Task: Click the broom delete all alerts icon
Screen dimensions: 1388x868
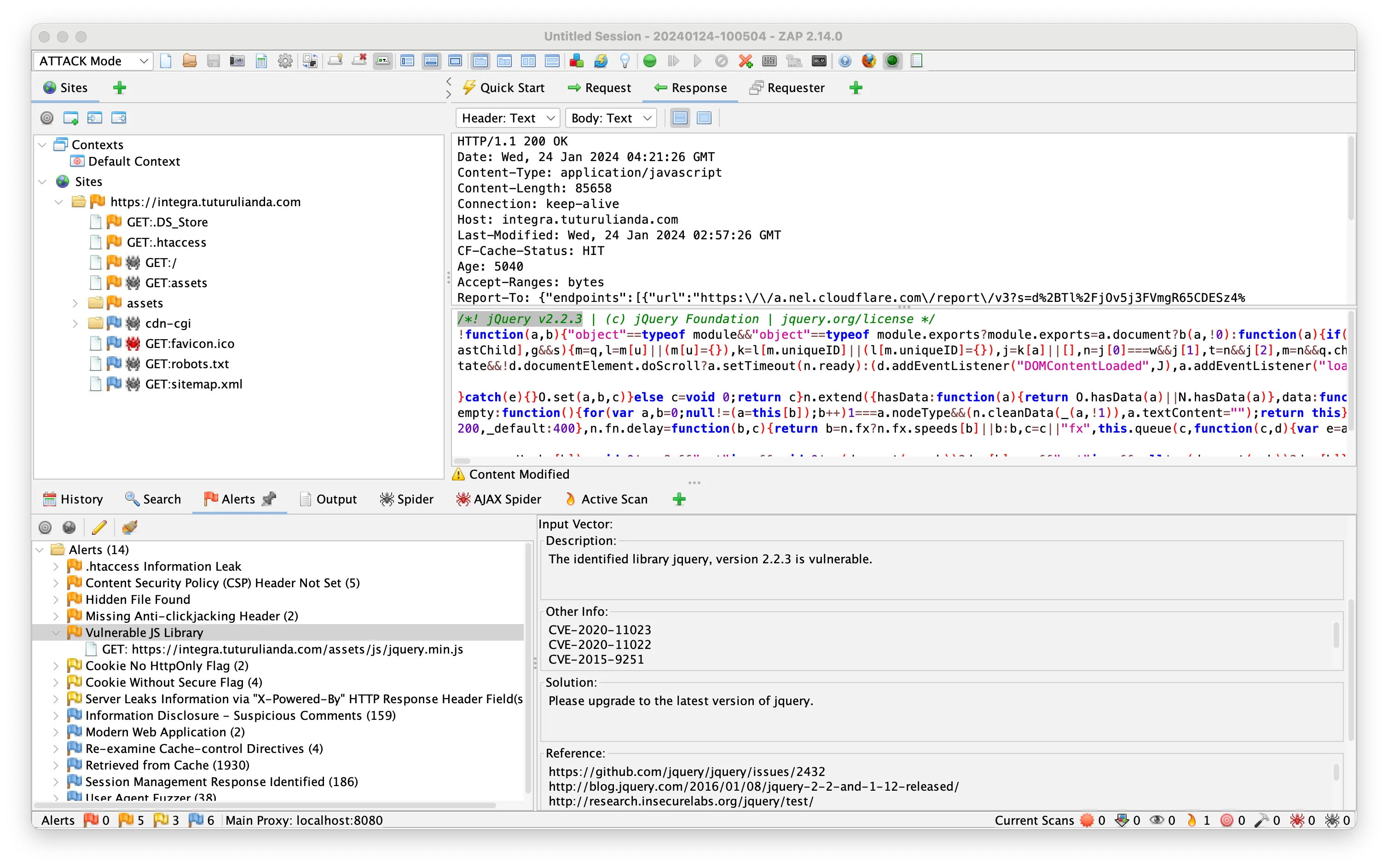Action: 130,527
